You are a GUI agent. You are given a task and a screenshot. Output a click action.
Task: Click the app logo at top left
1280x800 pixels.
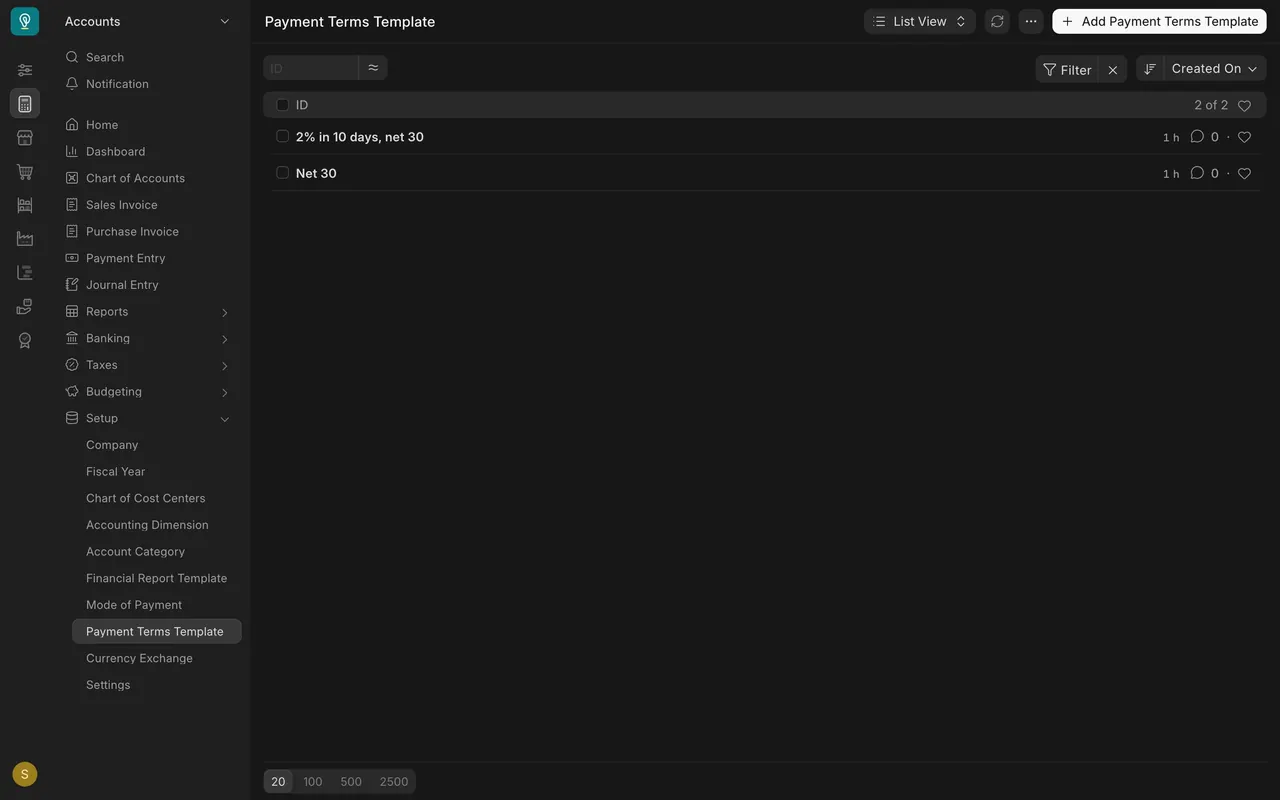tap(25, 21)
